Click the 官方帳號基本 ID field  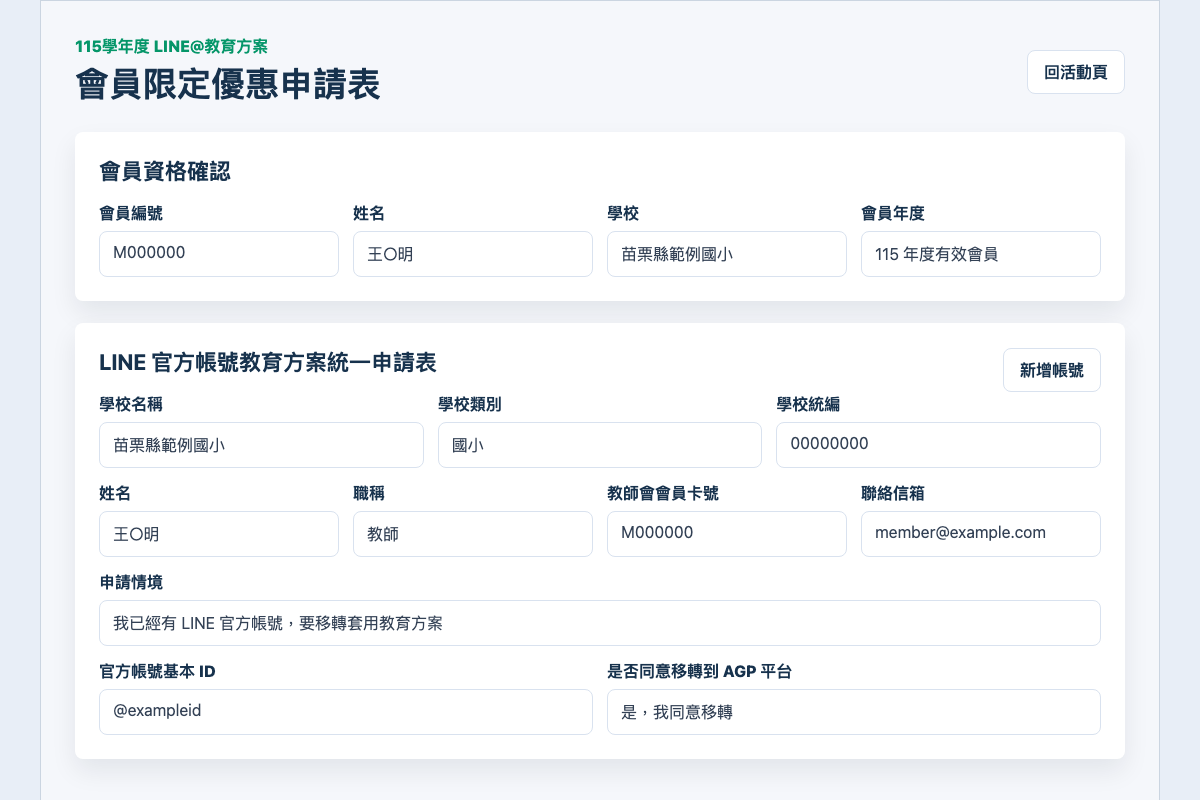tap(346, 712)
